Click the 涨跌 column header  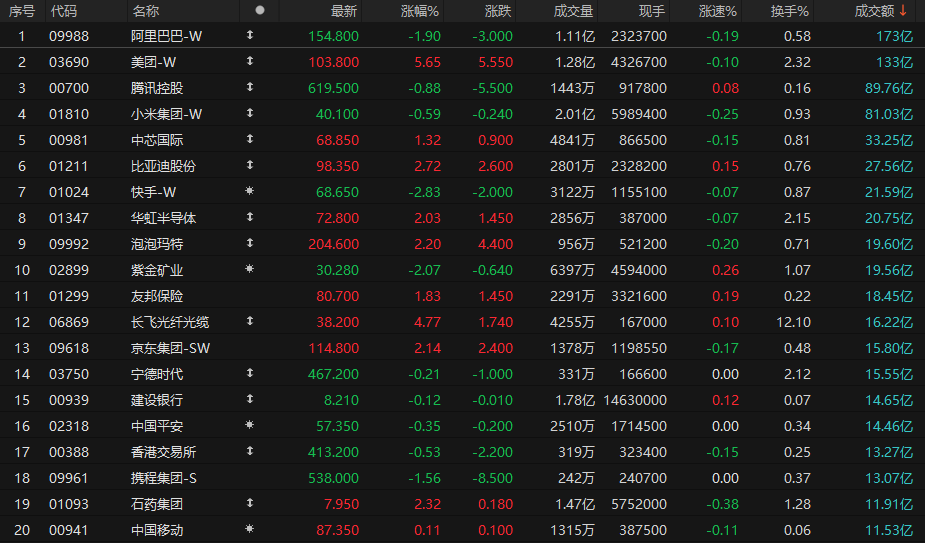pos(498,11)
